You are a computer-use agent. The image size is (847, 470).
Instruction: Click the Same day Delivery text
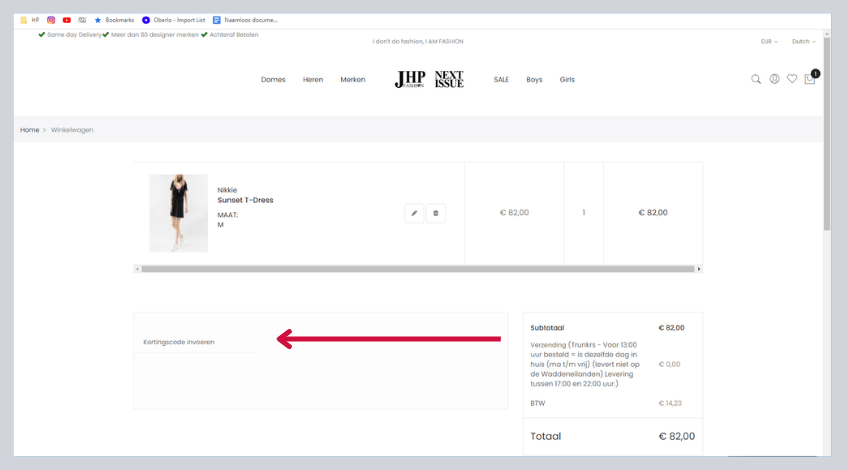point(74,35)
